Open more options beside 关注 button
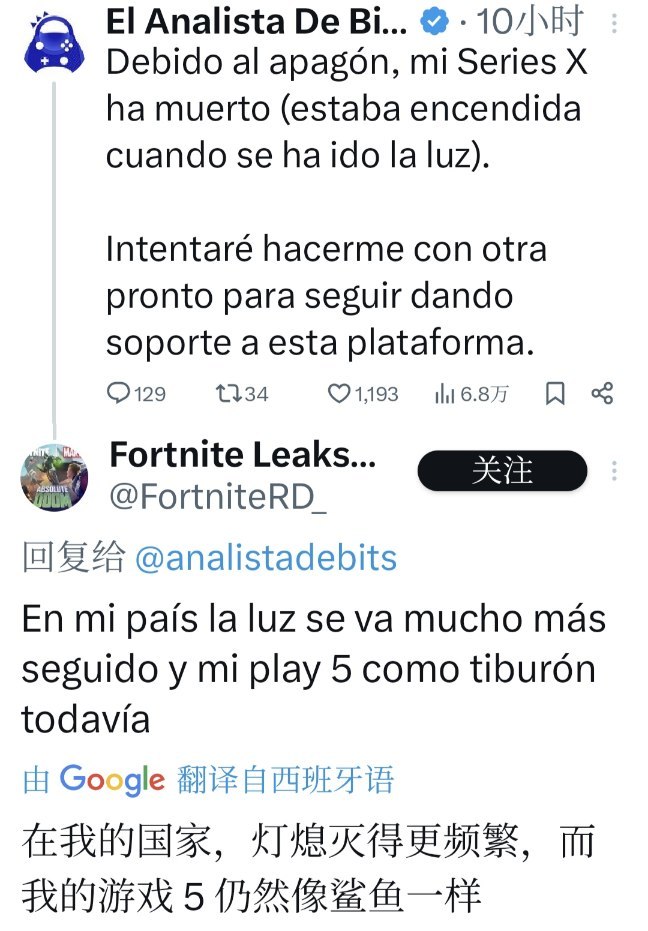The width and height of the screenshot is (648, 931). [614, 471]
